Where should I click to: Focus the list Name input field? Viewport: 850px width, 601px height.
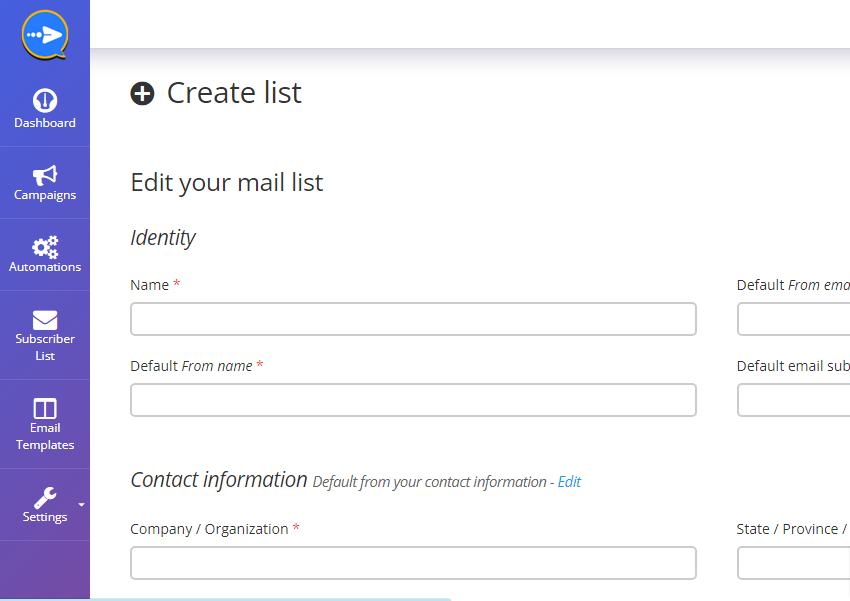[x=413, y=319]
